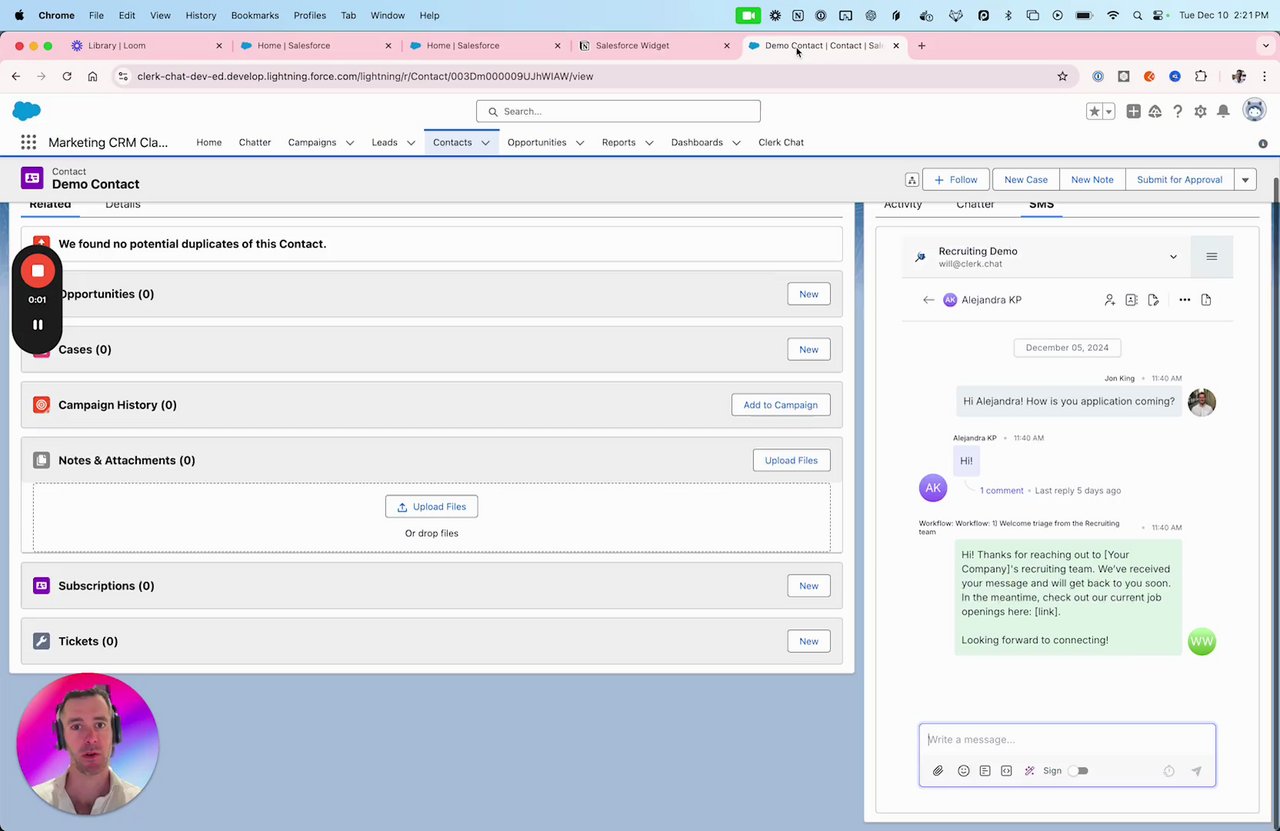1280x831 pixels.
Task: Click New button in Tickets section
Action: [x=809, y=641]
